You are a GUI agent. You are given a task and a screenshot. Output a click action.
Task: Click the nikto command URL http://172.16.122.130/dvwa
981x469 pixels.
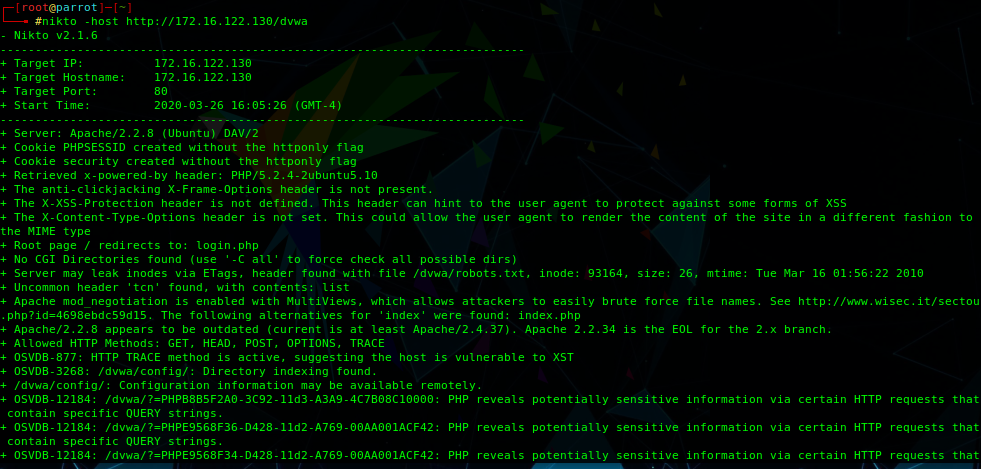click(216, 21)
